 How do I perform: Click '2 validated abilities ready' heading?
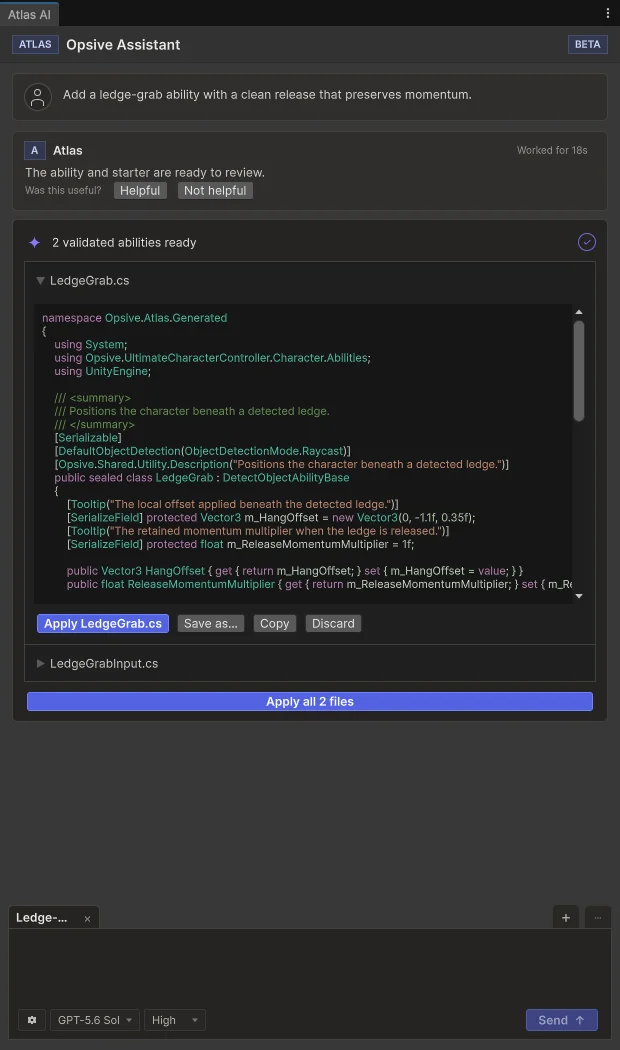click(124, 242)
